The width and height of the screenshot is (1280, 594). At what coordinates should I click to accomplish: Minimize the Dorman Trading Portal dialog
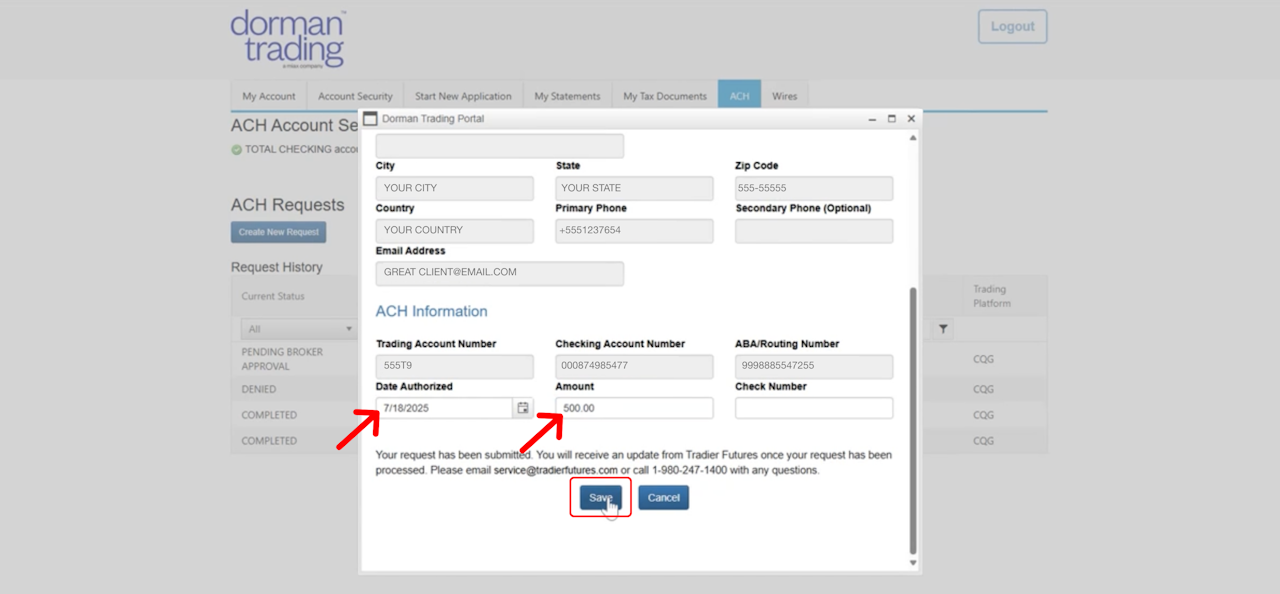tap(873, 119)
